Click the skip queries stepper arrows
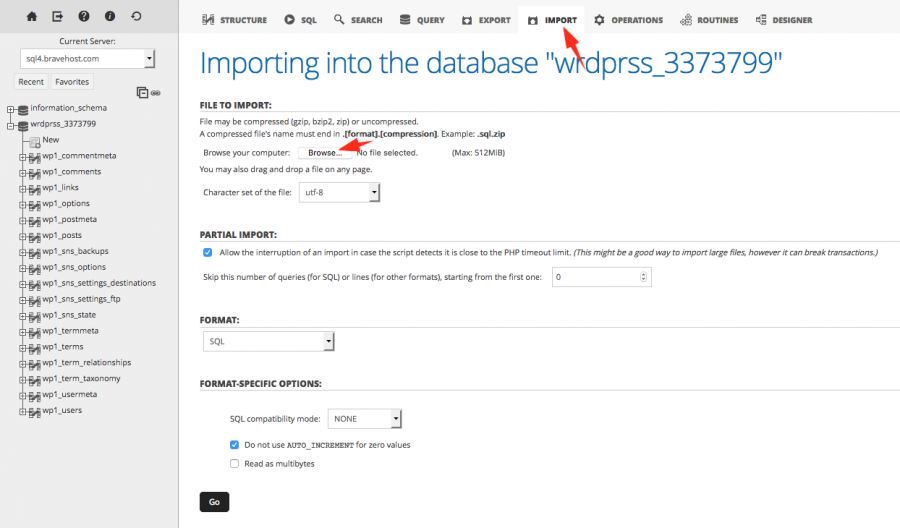Screen dimensions: 900x528 (643, 277)
